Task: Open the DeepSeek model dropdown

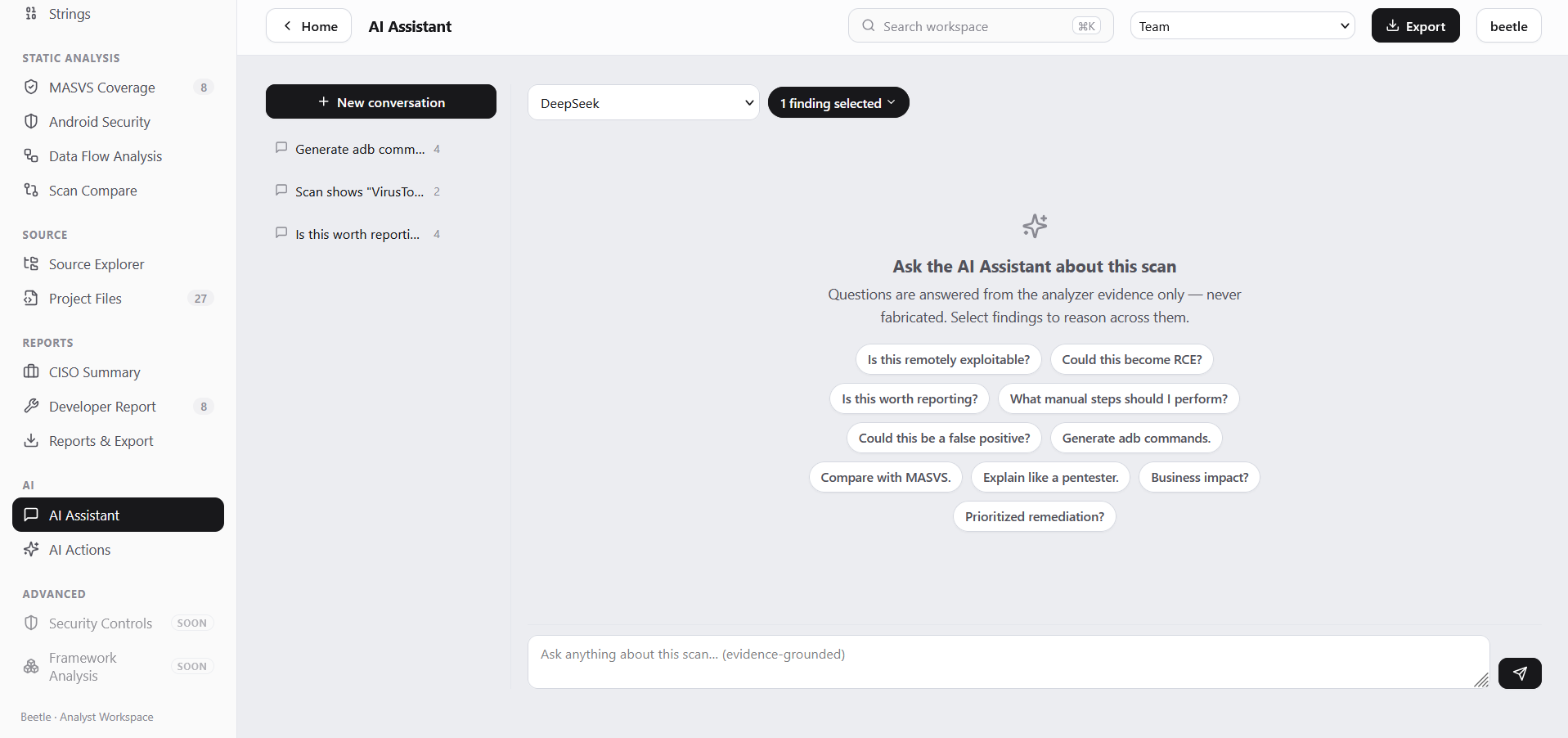Action: point(644,103)
